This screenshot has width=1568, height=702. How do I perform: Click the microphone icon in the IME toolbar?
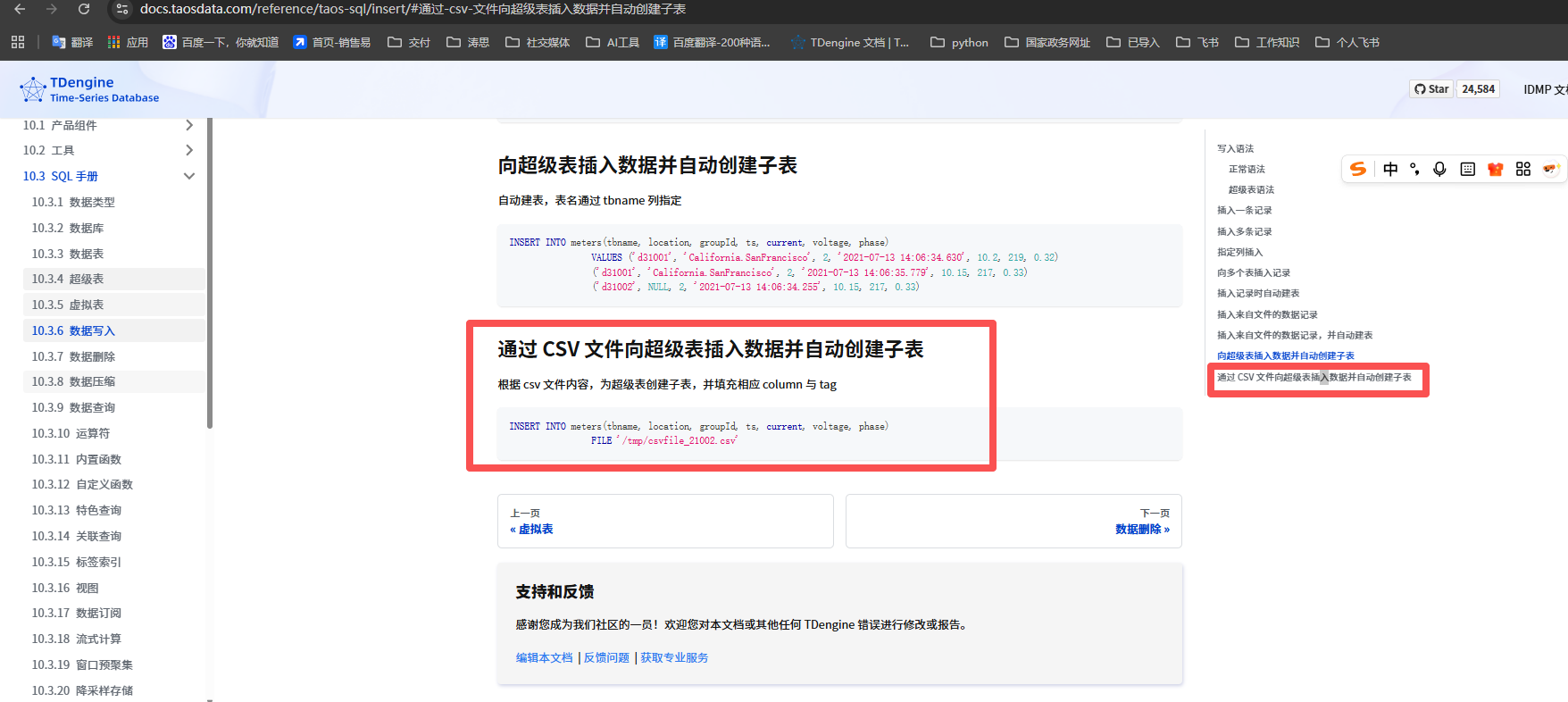click(1439, 169)
